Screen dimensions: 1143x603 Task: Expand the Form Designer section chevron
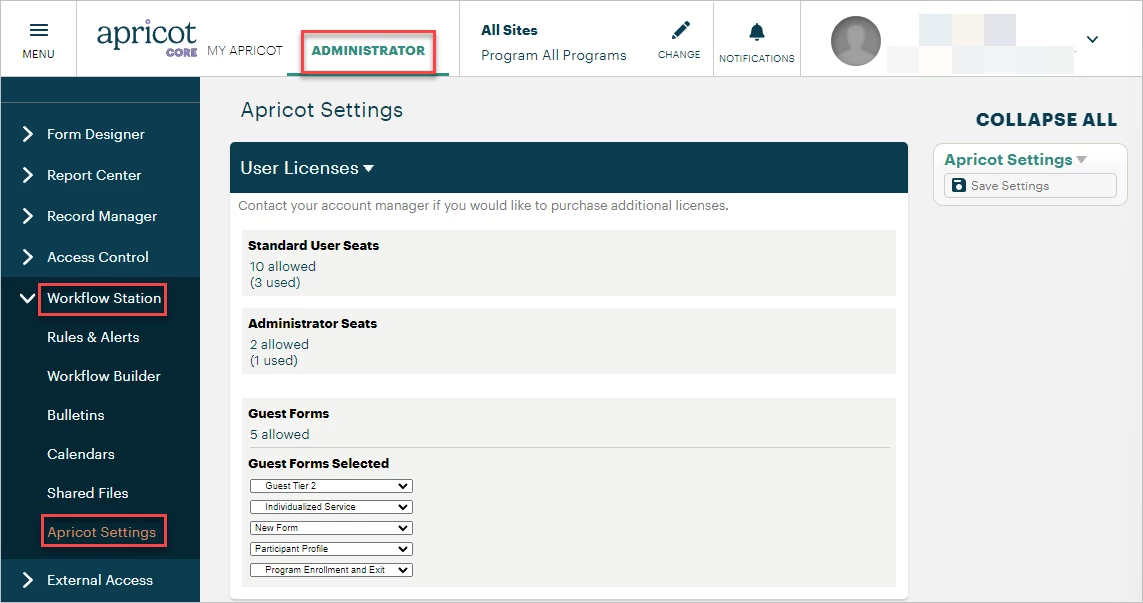28,134
